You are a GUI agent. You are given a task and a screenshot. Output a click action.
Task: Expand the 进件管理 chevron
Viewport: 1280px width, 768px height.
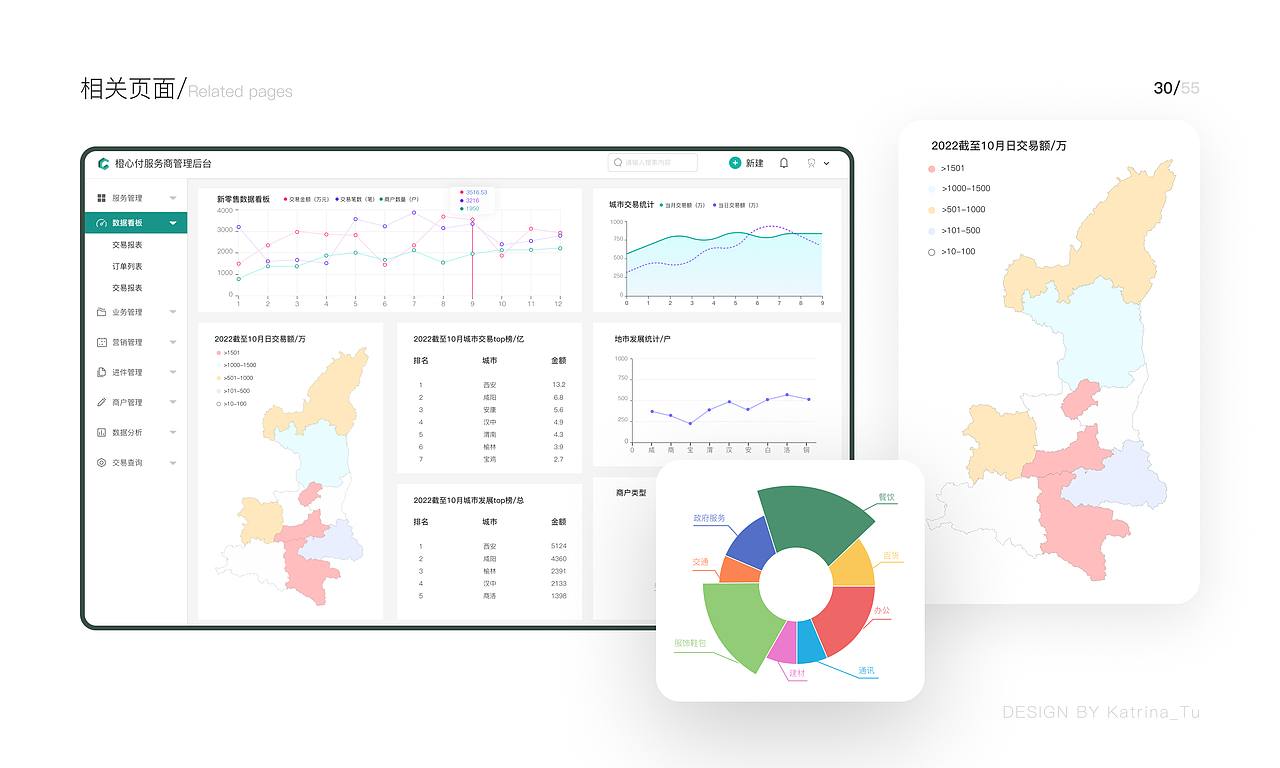[x=173, y=372]
